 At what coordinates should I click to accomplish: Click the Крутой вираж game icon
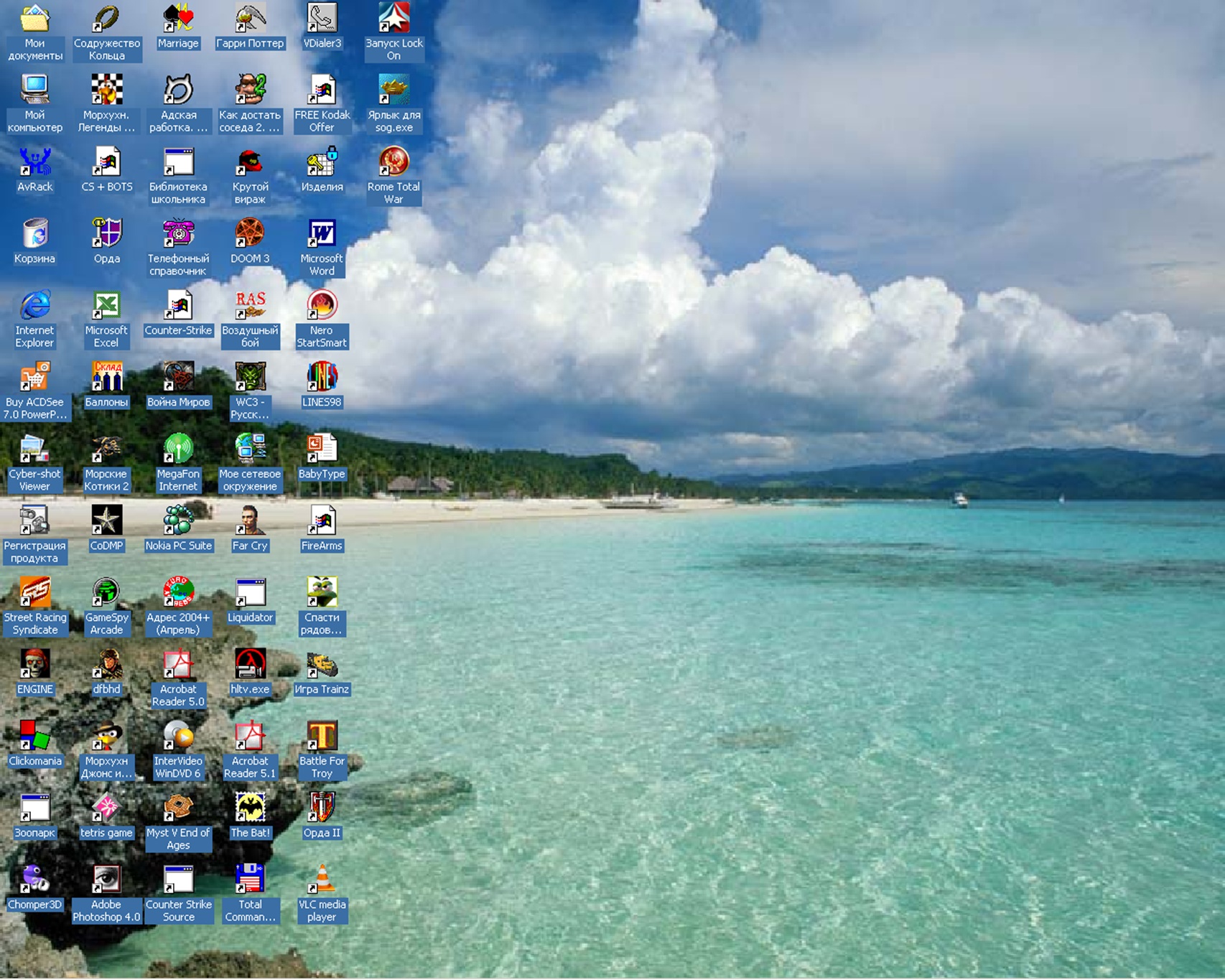[250, 162]
